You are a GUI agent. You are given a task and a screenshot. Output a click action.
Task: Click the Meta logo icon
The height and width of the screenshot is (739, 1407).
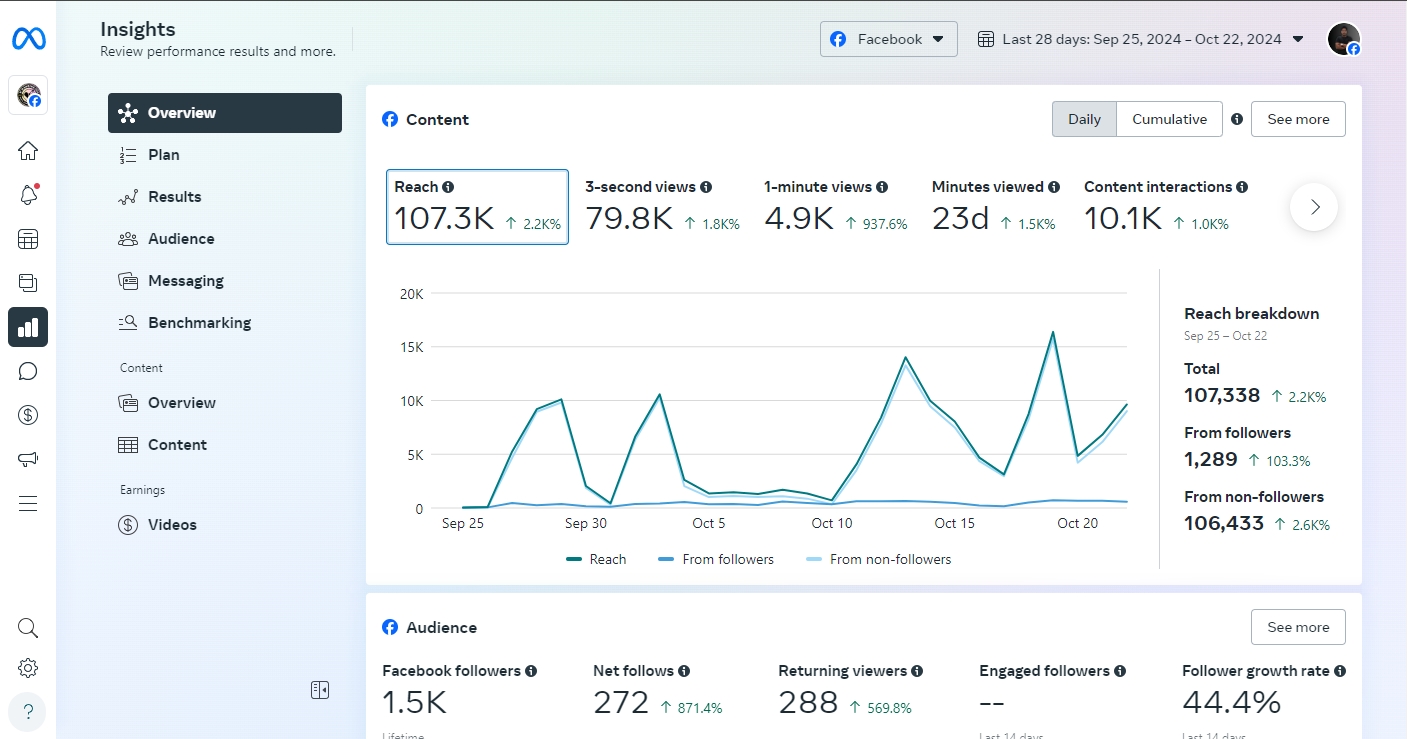tap(28, 39)
